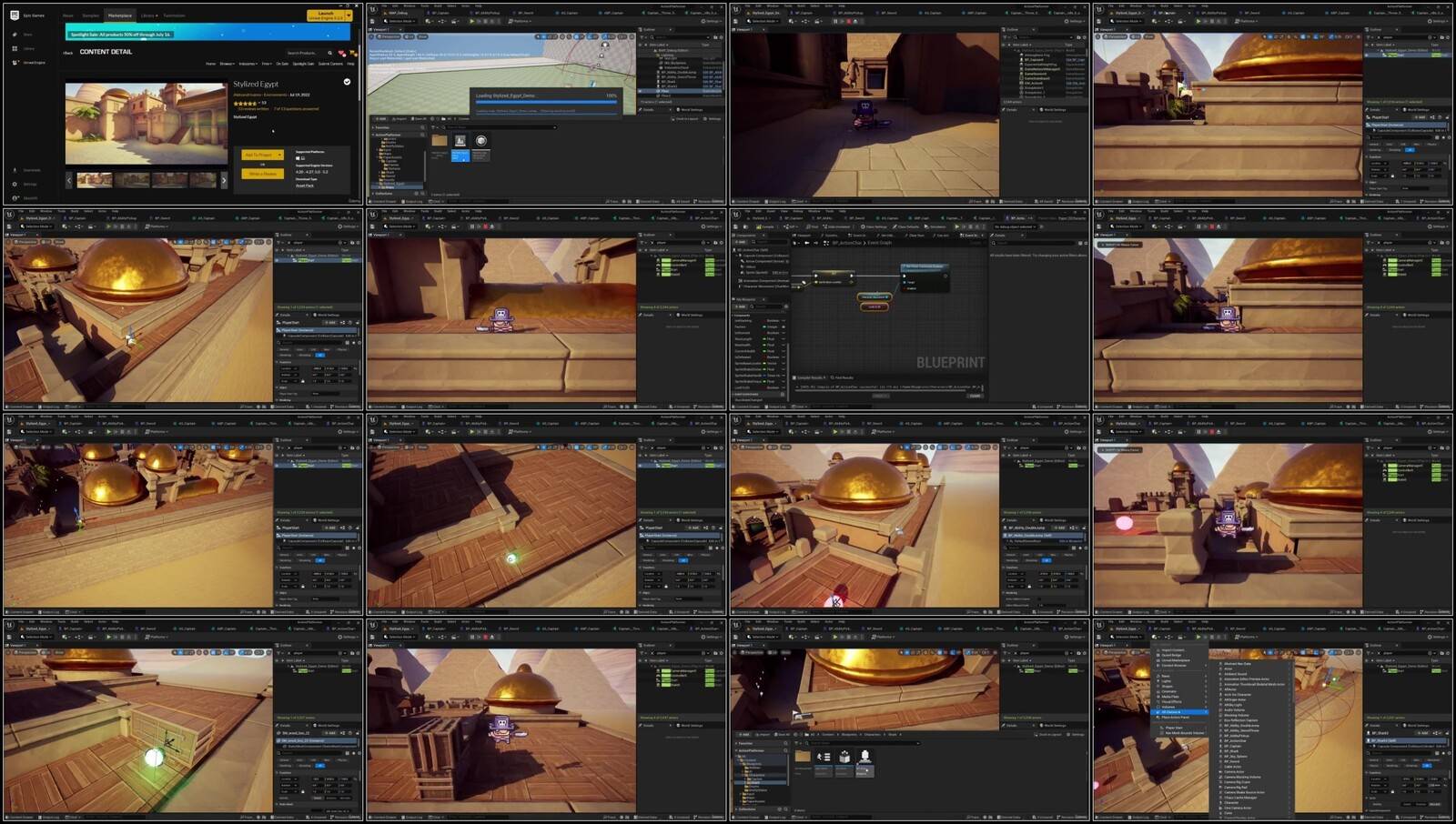Open the File menu in the map-loading editor frame
The height and width of the screenshot is (824, 1456).
(x=384, y=5)
